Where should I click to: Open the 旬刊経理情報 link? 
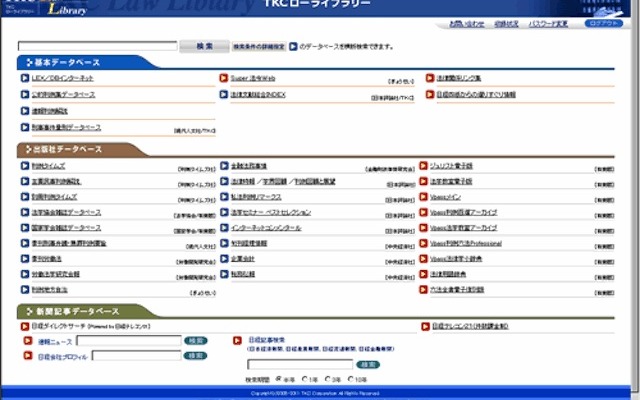(x=249, y=243)
